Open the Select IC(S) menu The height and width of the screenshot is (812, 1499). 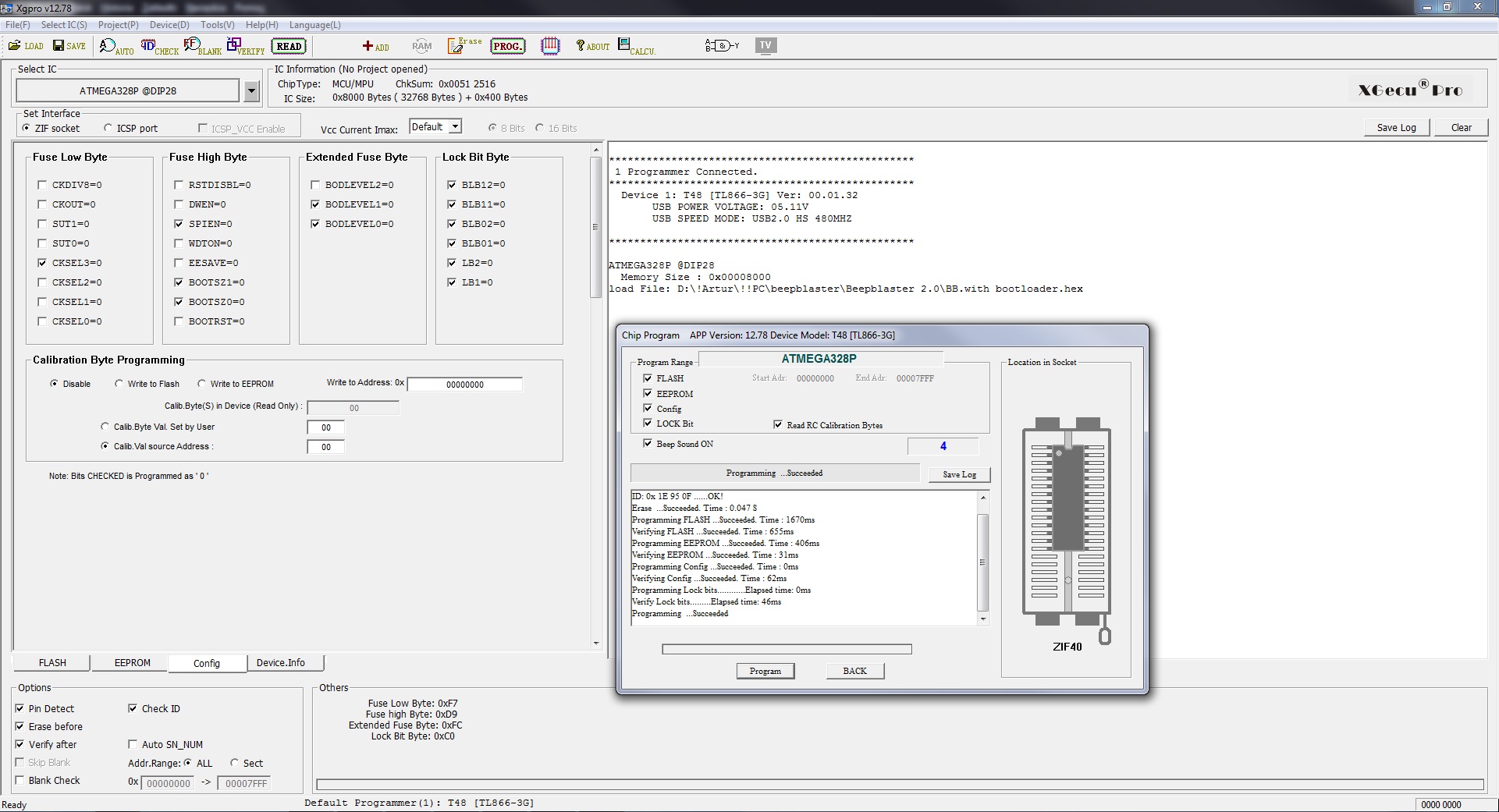point(64,25)
